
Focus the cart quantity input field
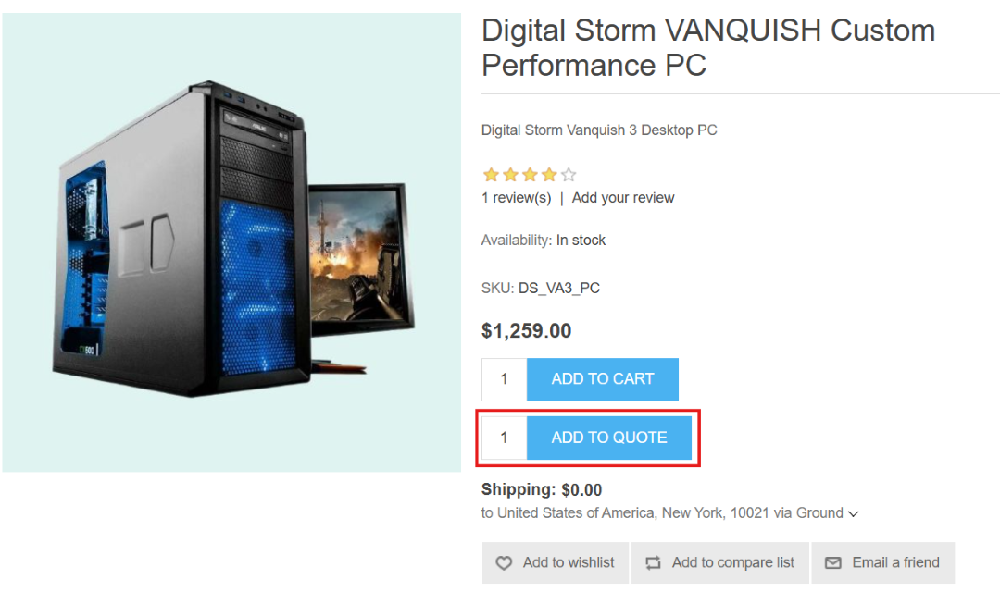[504, 380]
